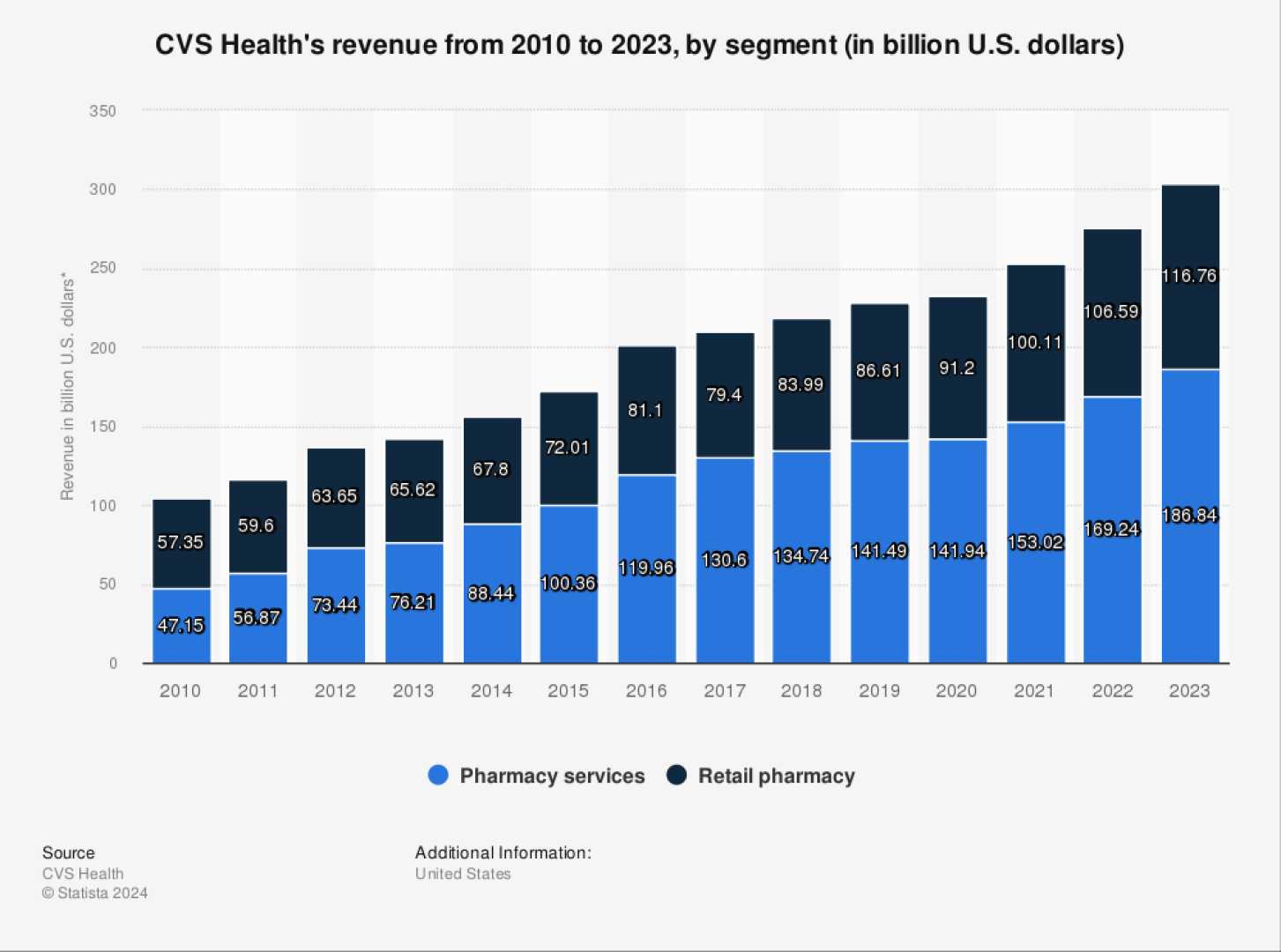Click the 56.87 value in 2011 bar

pyautogui.click(x=257, y=618)
